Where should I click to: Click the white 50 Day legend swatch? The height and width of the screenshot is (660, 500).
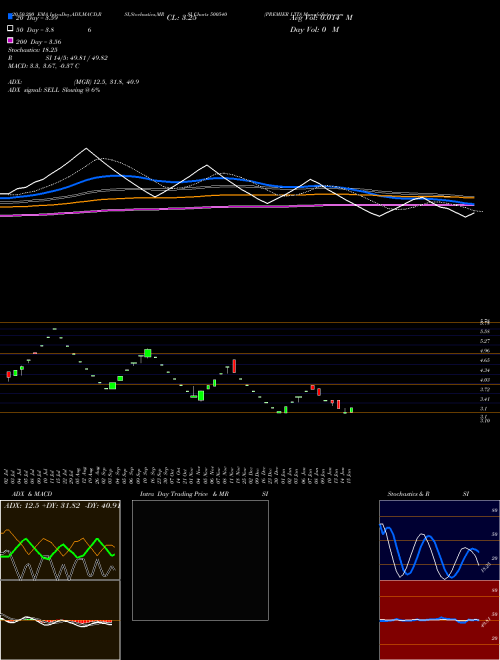pyautogui.click(x=10, y=29)
